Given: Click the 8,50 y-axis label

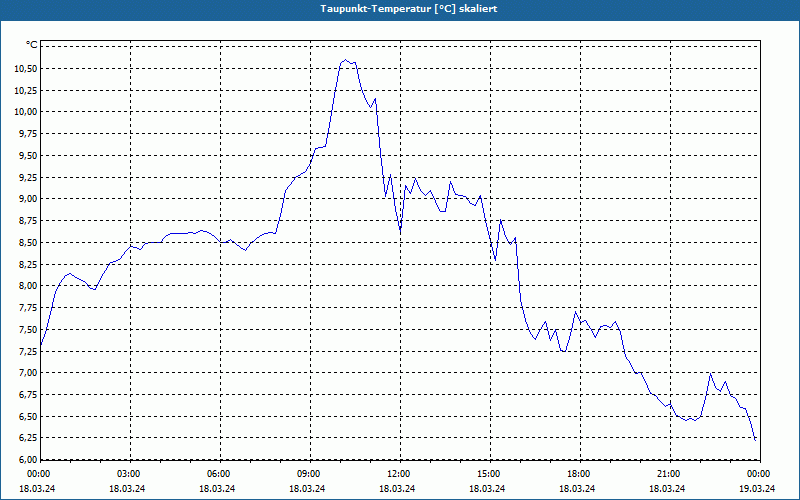Looking at the screenshot, I should tap(29, 243).
